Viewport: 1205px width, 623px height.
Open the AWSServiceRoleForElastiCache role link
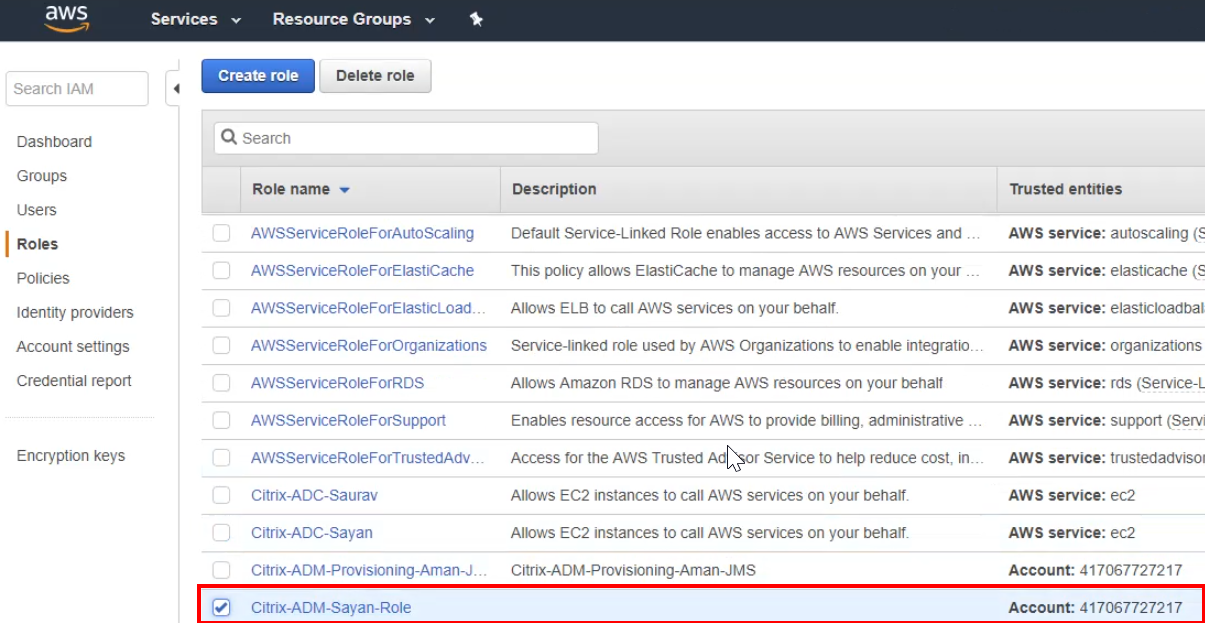click(x=362, y=270)
